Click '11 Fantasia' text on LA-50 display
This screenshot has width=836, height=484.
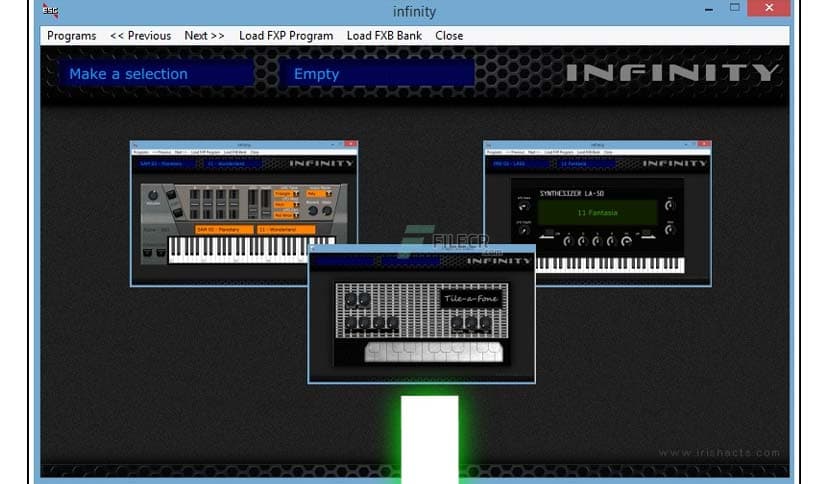click(597, 213)
